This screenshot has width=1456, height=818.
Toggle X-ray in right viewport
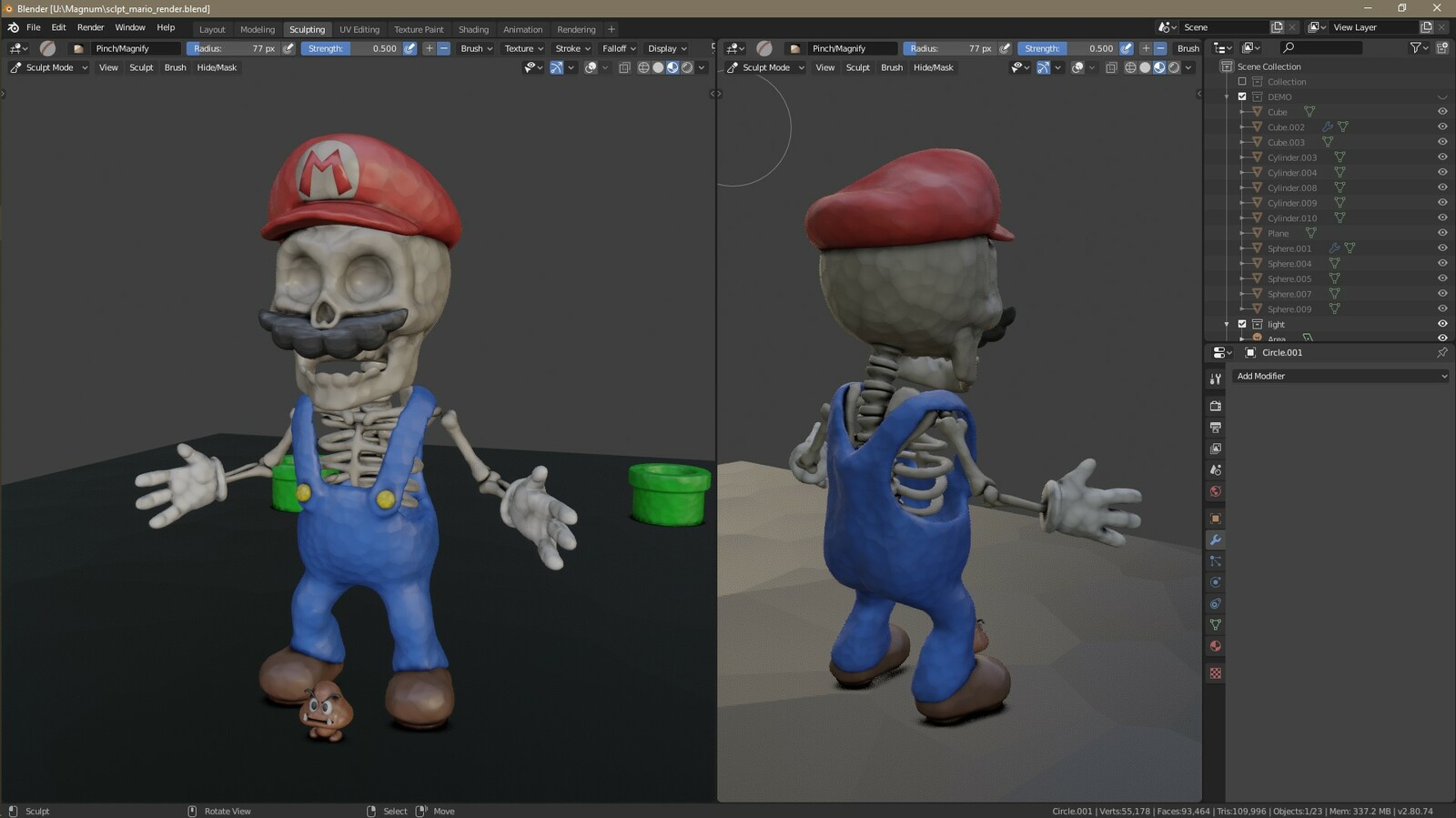click(x=1111, y=67)
